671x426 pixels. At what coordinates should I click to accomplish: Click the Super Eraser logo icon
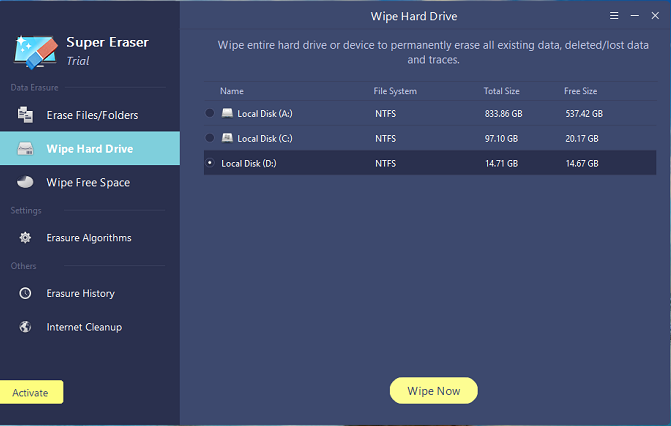(x=36, y=52)
